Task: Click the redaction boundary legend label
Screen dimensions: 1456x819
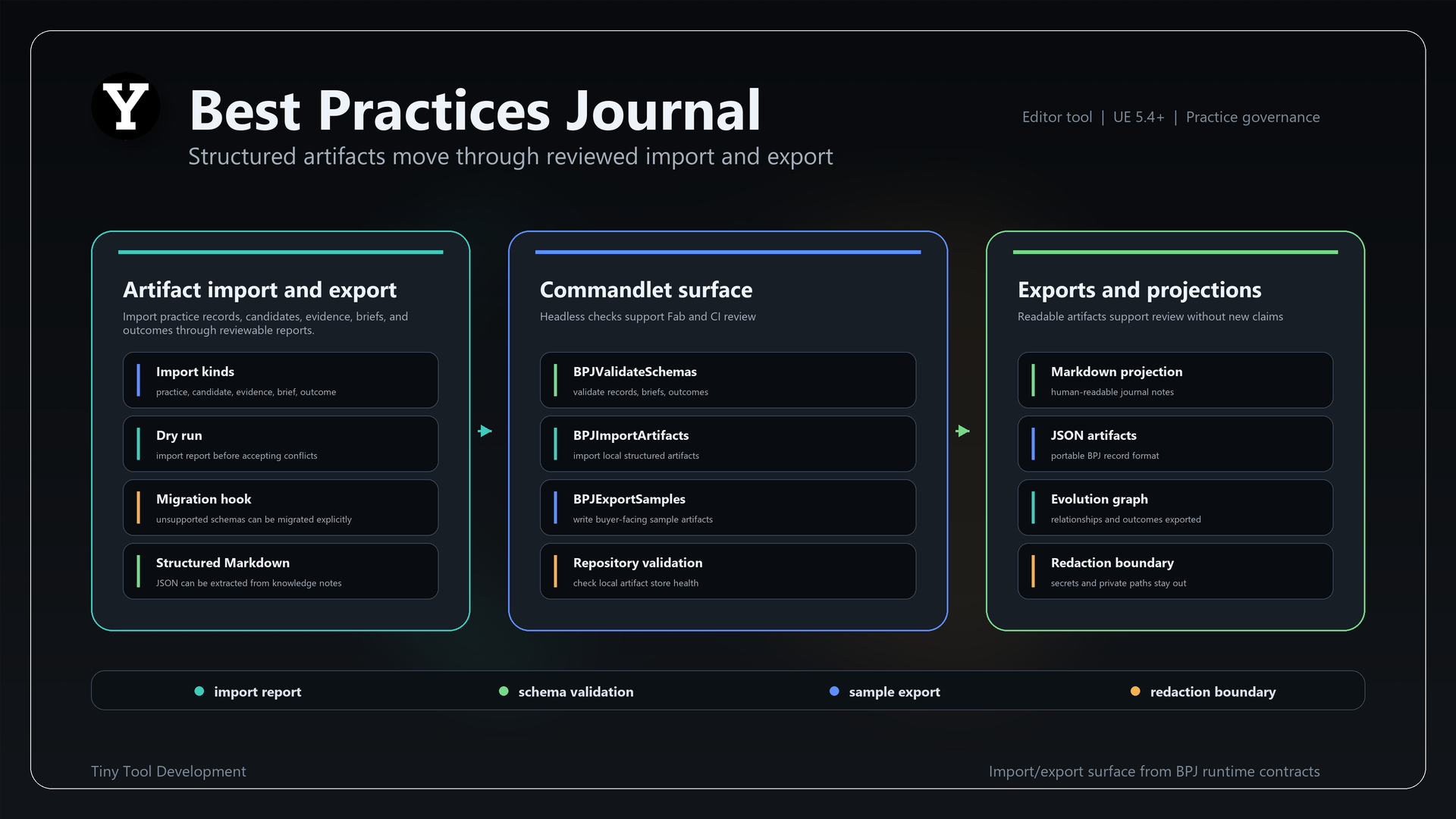Action: click(1213, 692)
